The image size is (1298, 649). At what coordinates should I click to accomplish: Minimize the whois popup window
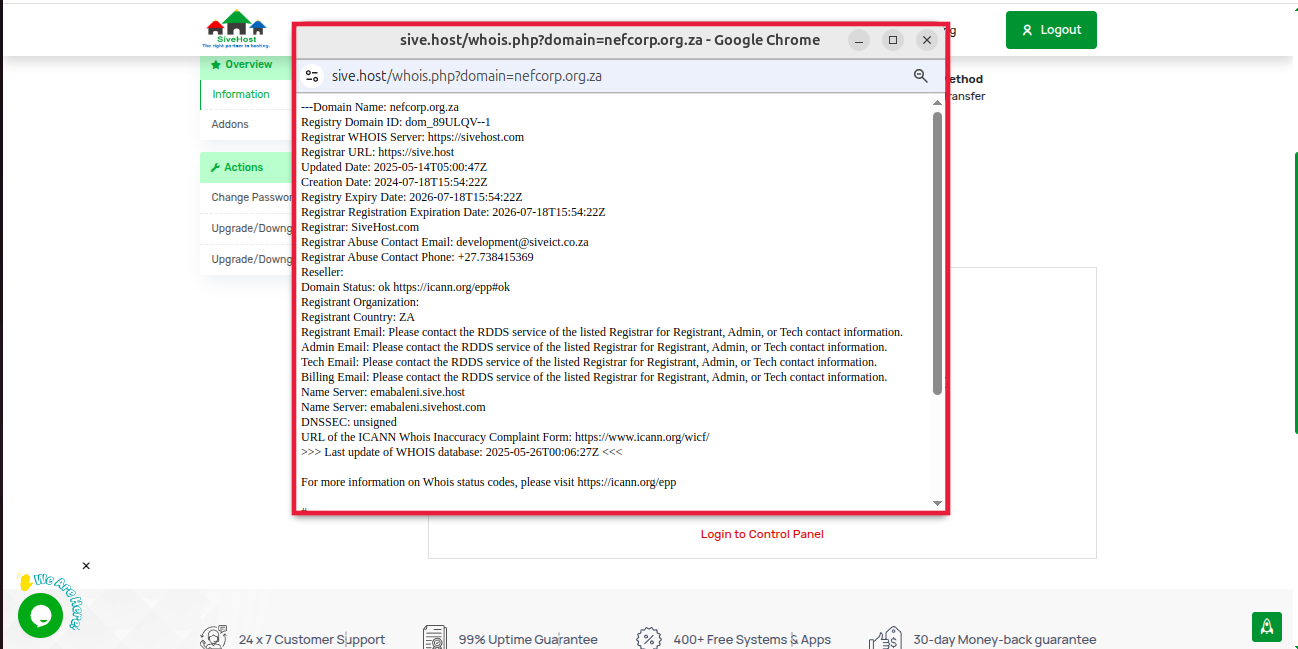point(859,40)
